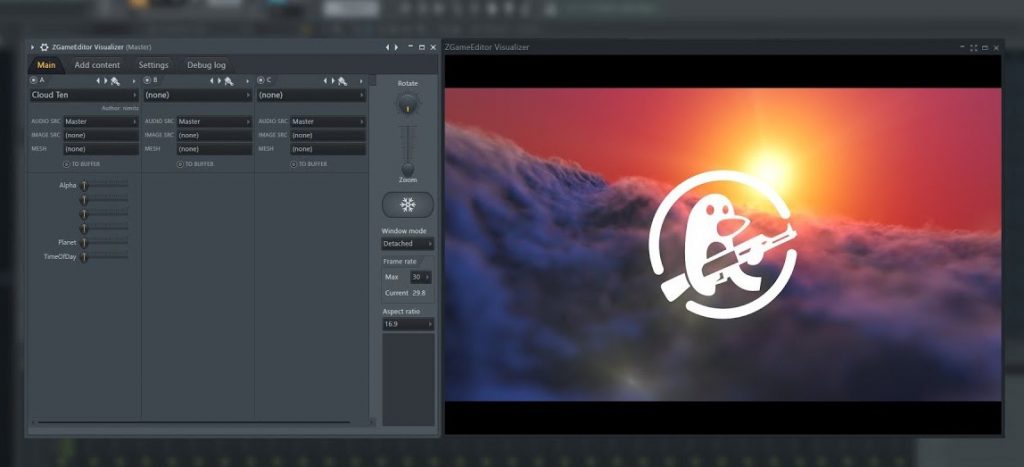Expand the Aspect ratio 16:9 dropdown

pyautogui.click(x=408, y=325)
